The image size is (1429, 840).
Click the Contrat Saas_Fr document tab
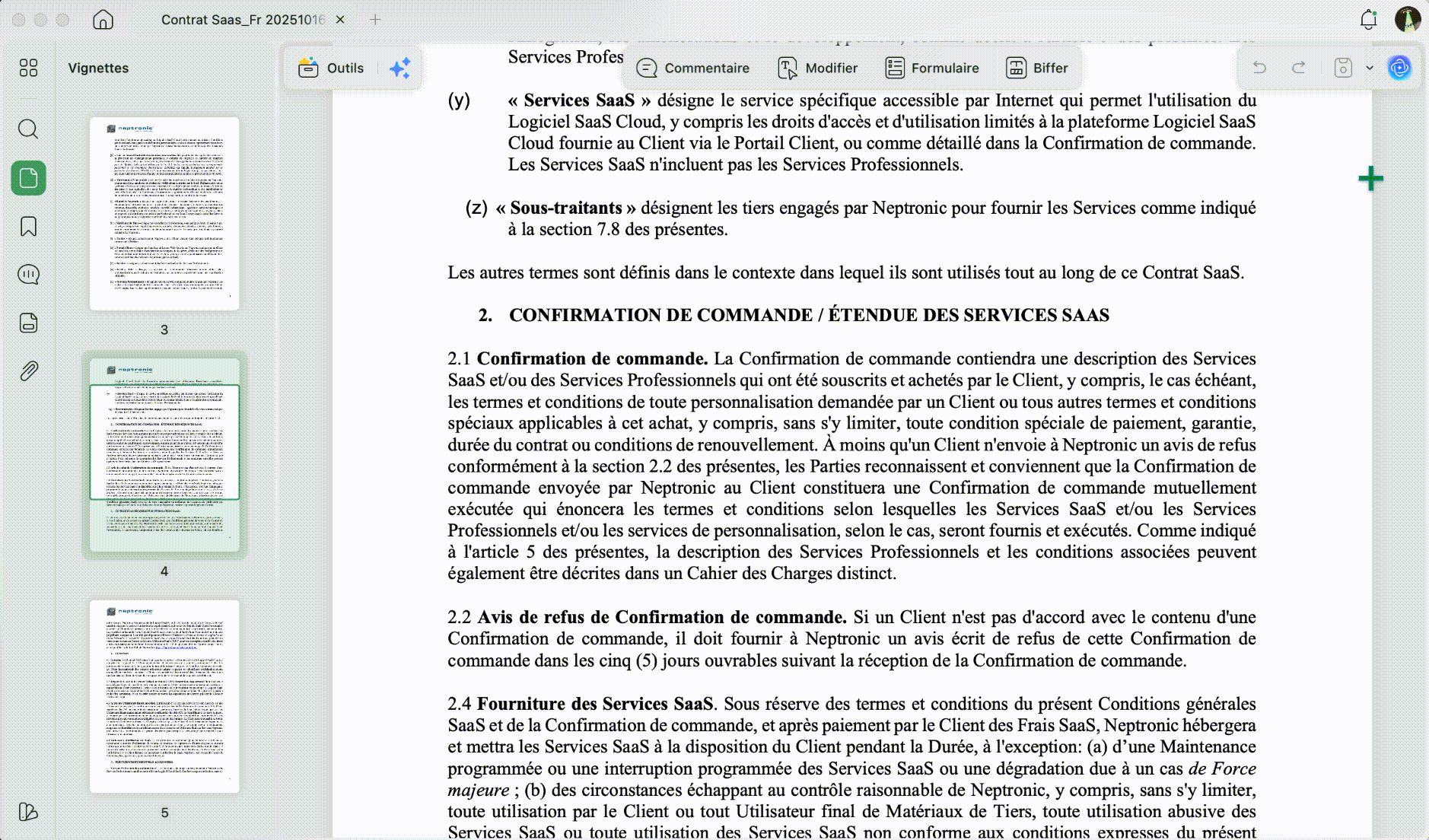click(x=243, y=20)
